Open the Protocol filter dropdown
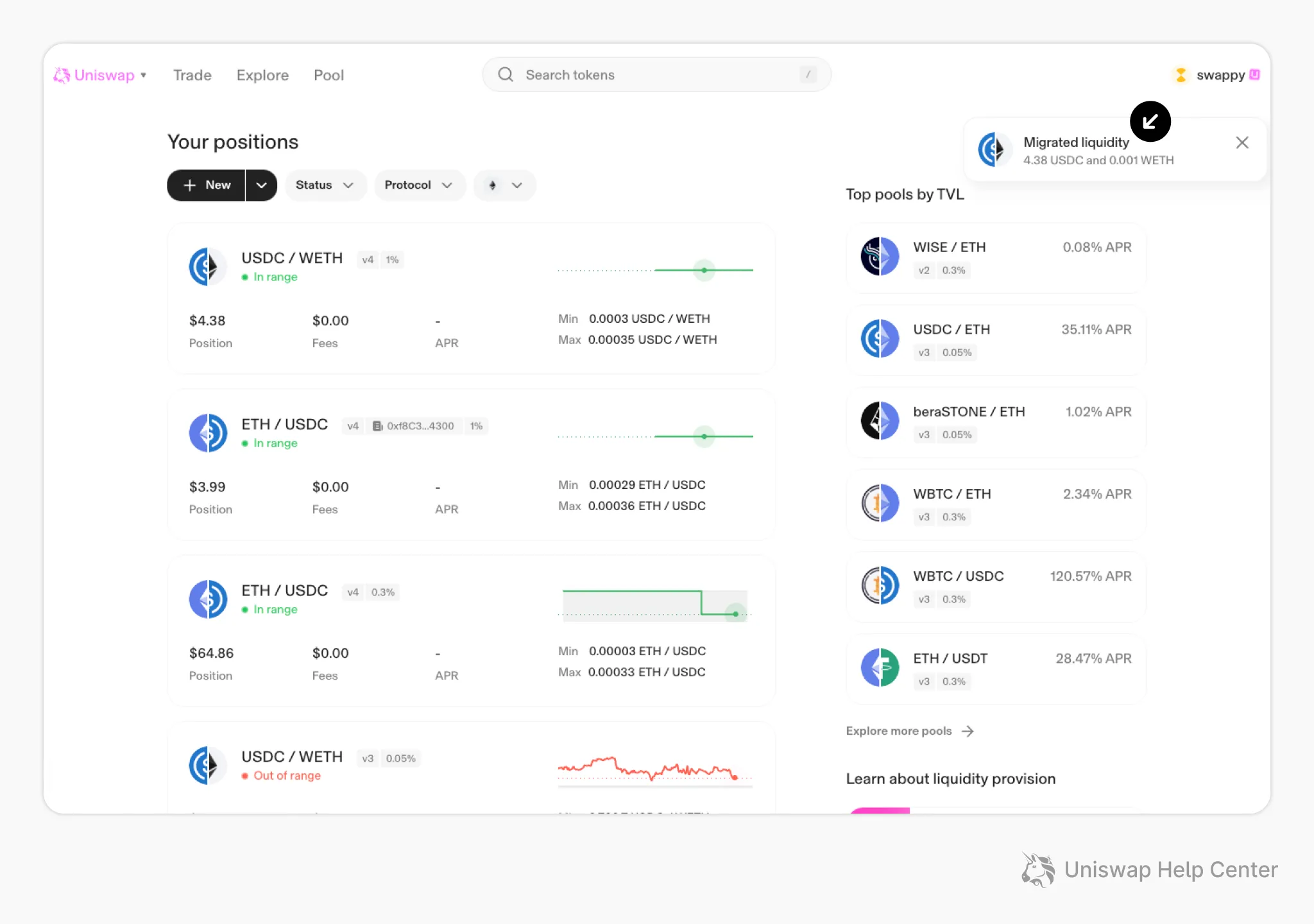 tap(419, 185)
